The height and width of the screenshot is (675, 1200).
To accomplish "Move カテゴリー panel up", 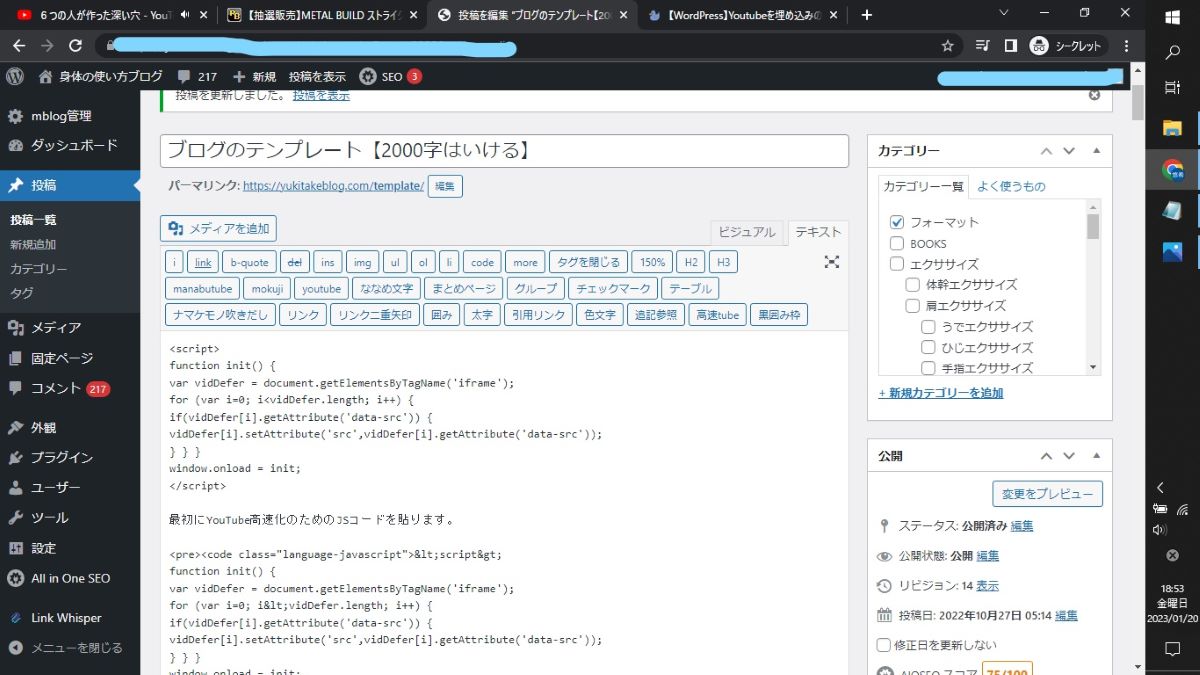I will tap(1046, 151).
